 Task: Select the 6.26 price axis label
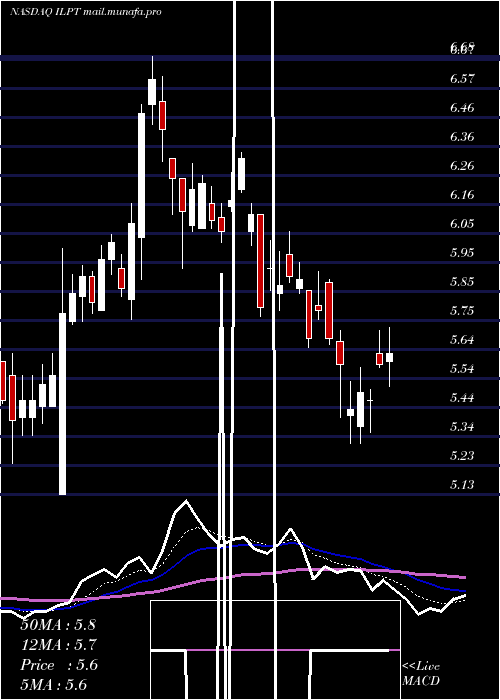click(462, 166)
